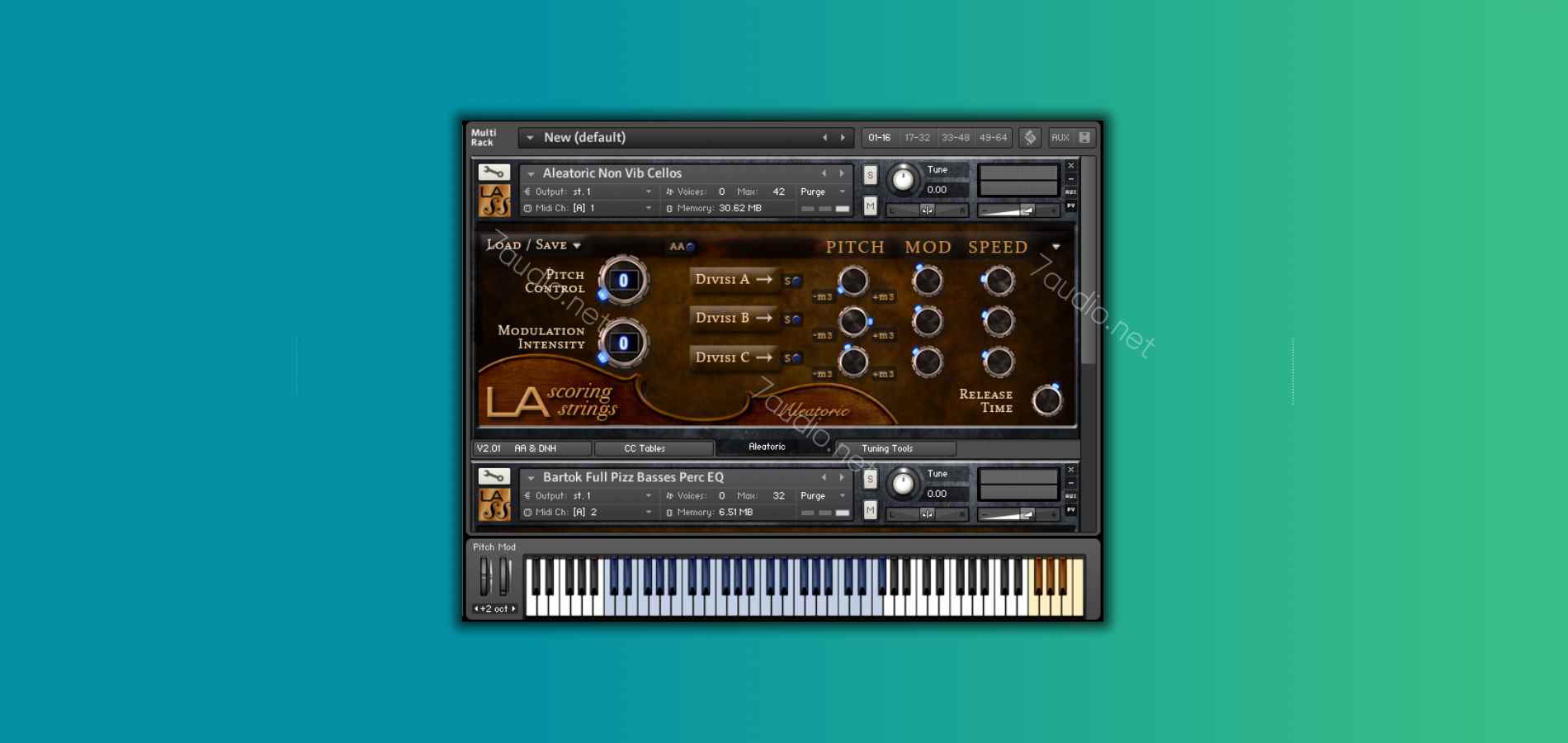1568x743 pixels.
Task: Open Aleatoric Non Vib Cellos instrument name dropdown
Action: (x=531, y=174)
